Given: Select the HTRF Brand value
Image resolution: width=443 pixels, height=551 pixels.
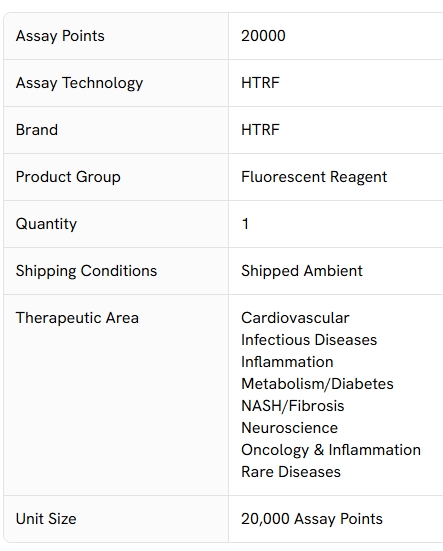Looking at the screenshot, I should click(260, 130).
